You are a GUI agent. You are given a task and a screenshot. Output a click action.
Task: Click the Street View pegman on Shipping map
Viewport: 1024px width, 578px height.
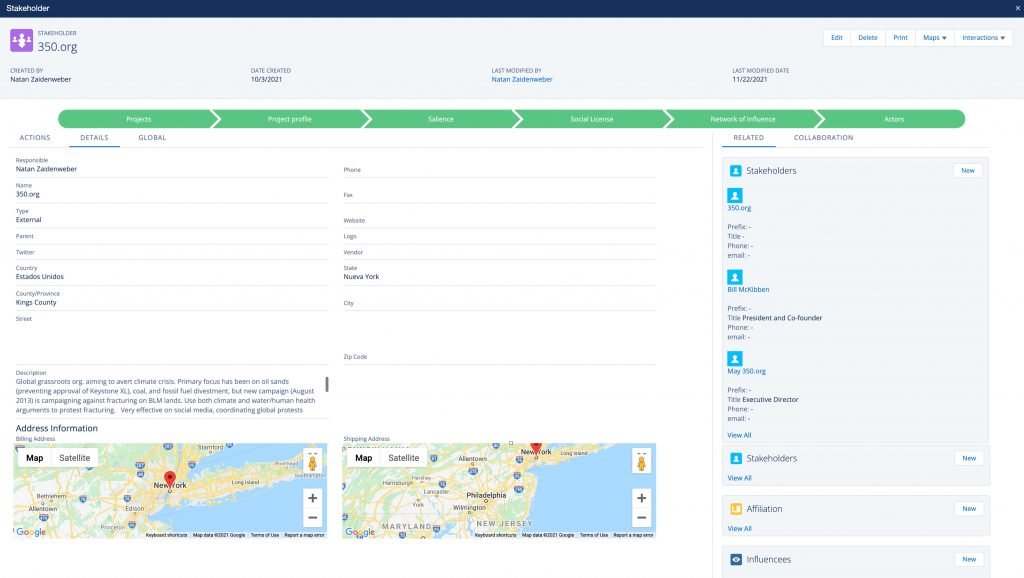[x=641, y=462]
